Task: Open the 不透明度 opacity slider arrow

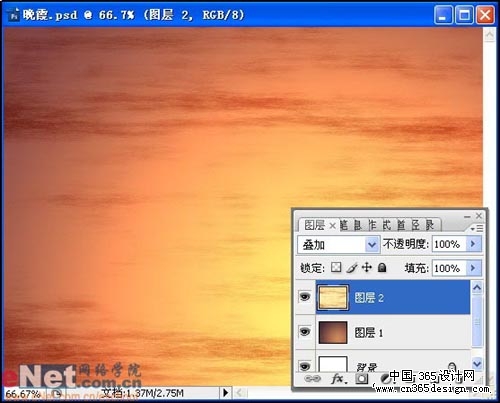Action: (x=473, y=244)
